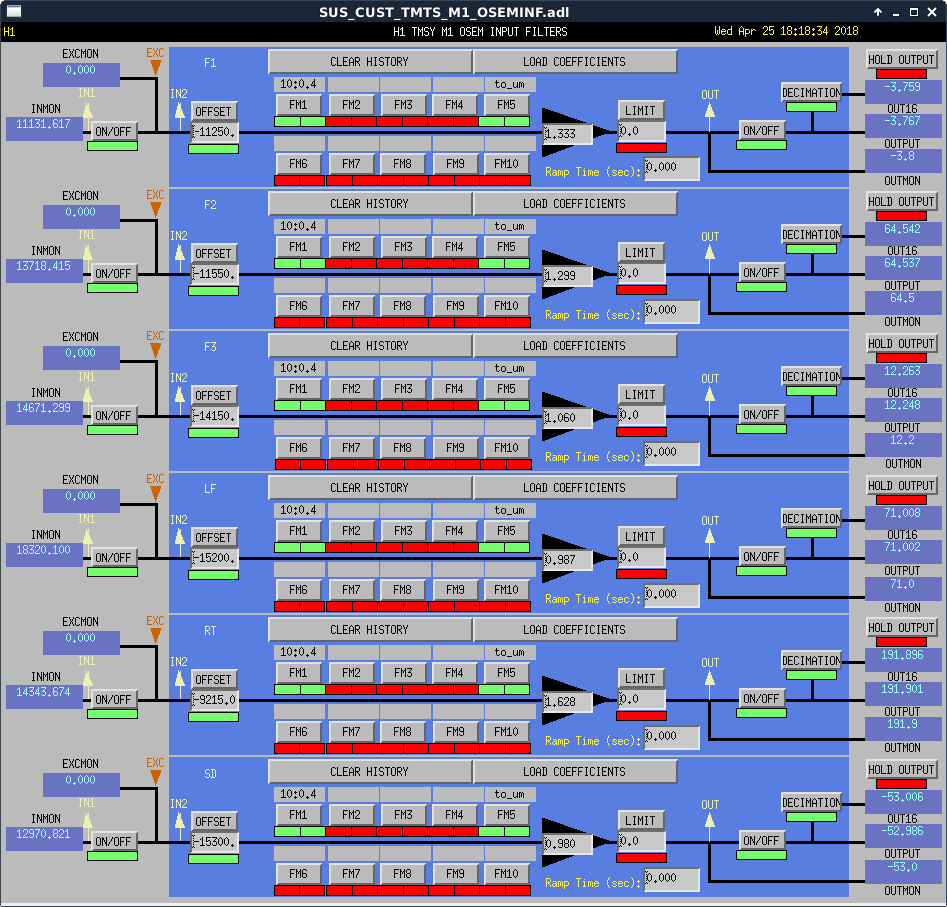Viewport: 947px width, 907px height.
Task: Enable FM10 in the LF filter bank
Action: pyautogui.click(x=506, y=589)
